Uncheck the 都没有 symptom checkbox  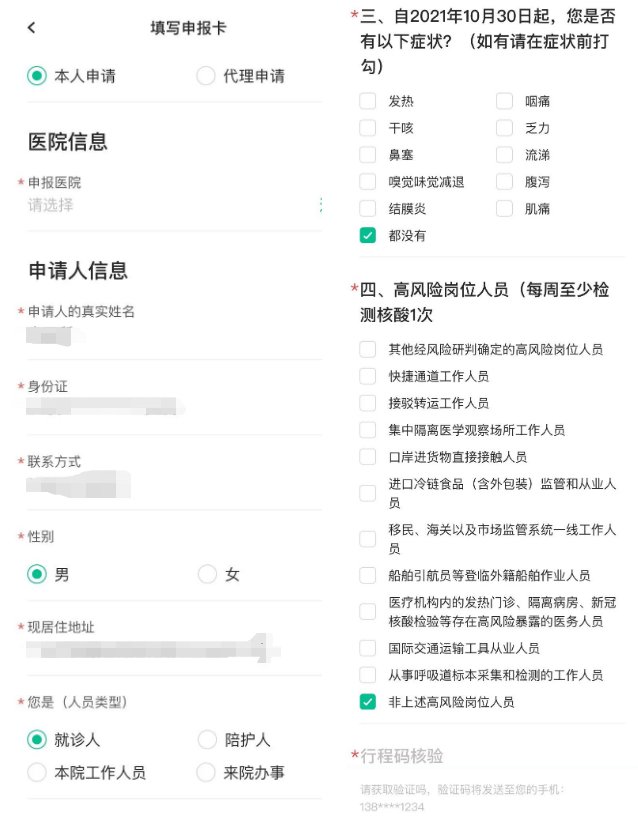pyautogui.click(x=368, y=236)
